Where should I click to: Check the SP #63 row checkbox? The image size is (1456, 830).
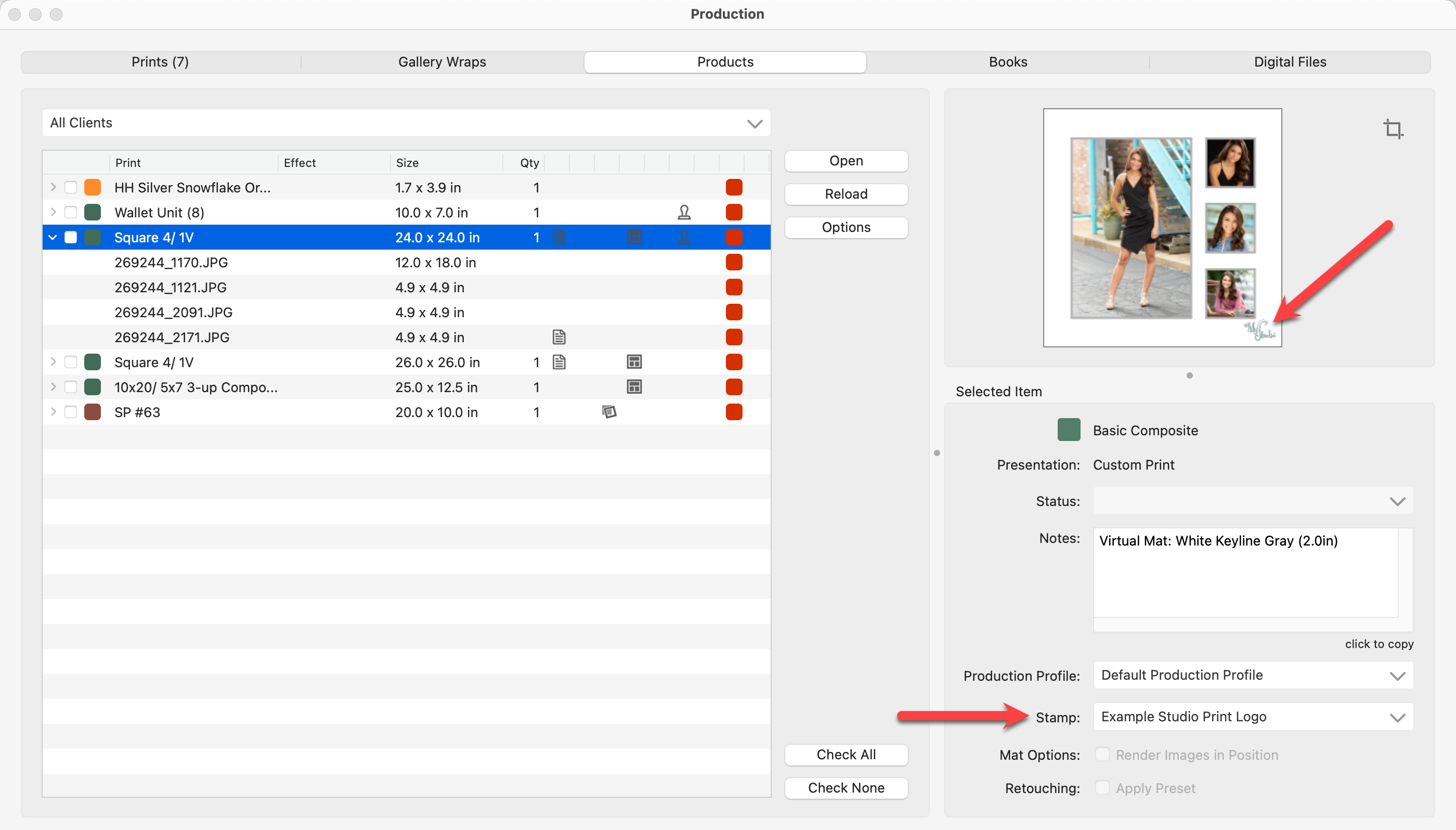point(71,411)
